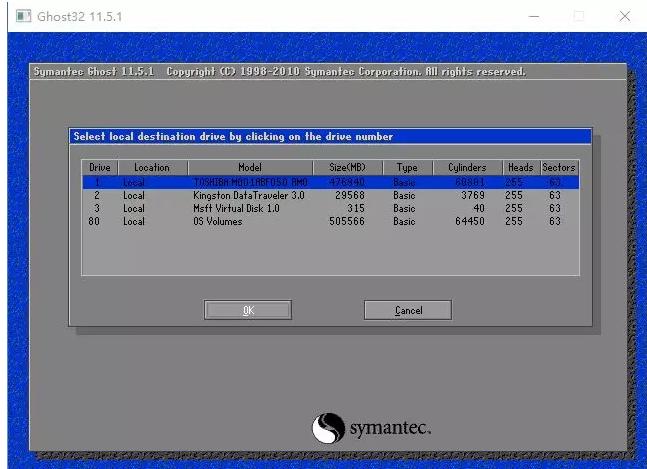647x469 pixels.
Task: Choose the Msft Virtual Disk 1.0 drive
Action: click(329, 209)
